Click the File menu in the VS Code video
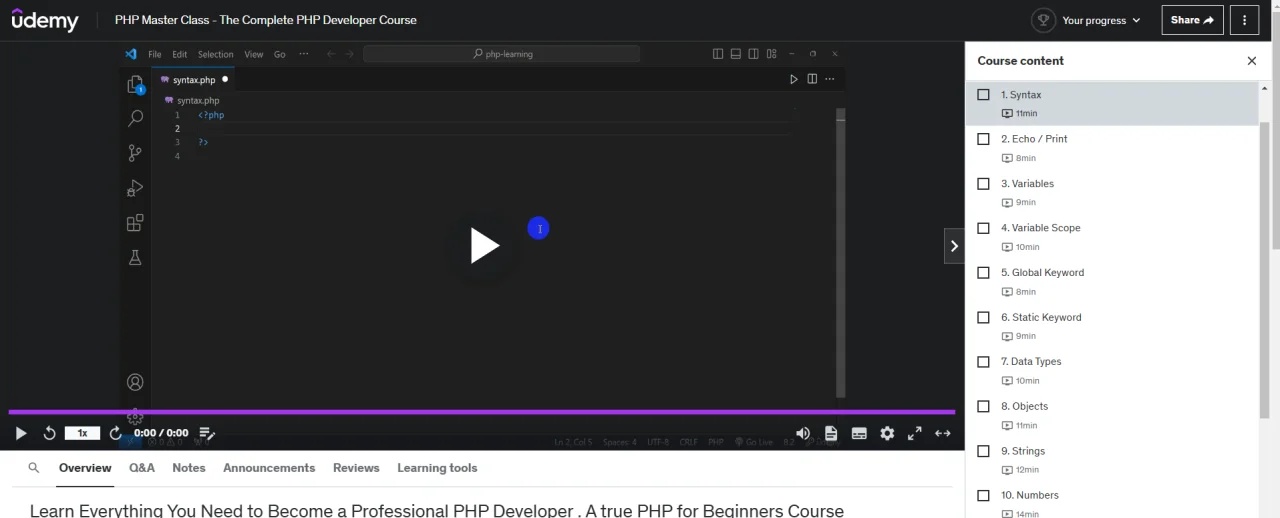This screenshot has width=1280, height=518. [155, 54]
